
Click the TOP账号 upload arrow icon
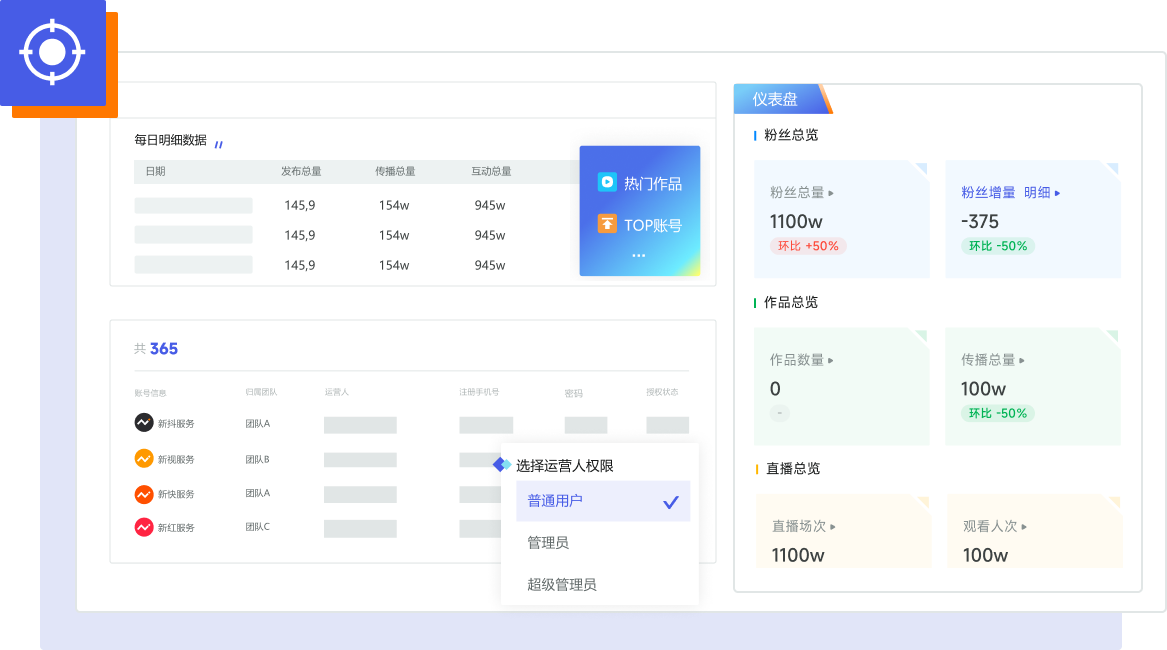point(607,224)
